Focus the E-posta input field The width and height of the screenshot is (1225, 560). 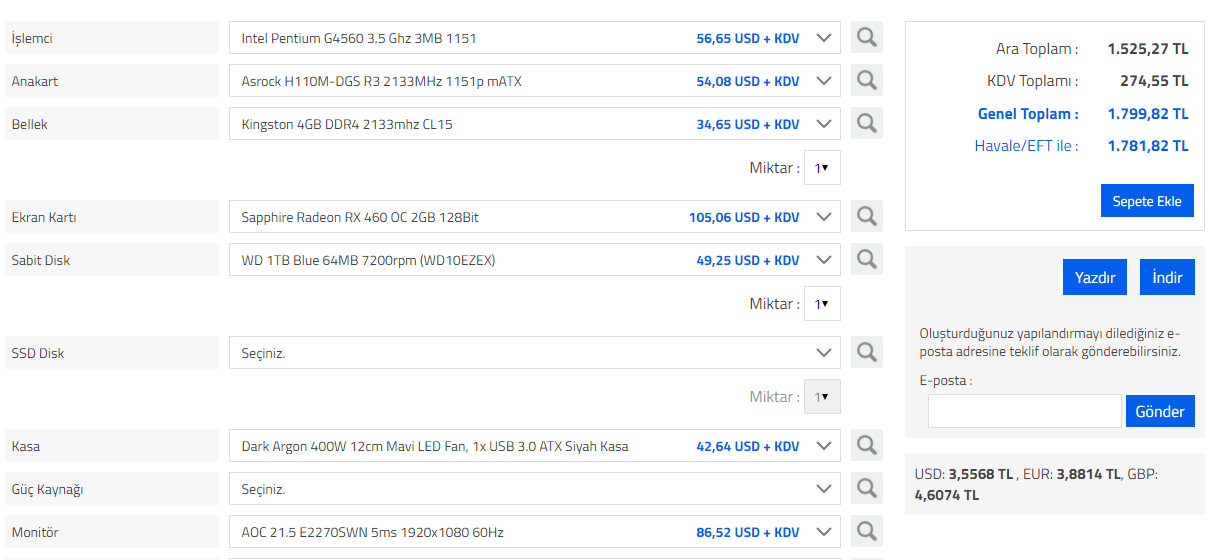1024,411
